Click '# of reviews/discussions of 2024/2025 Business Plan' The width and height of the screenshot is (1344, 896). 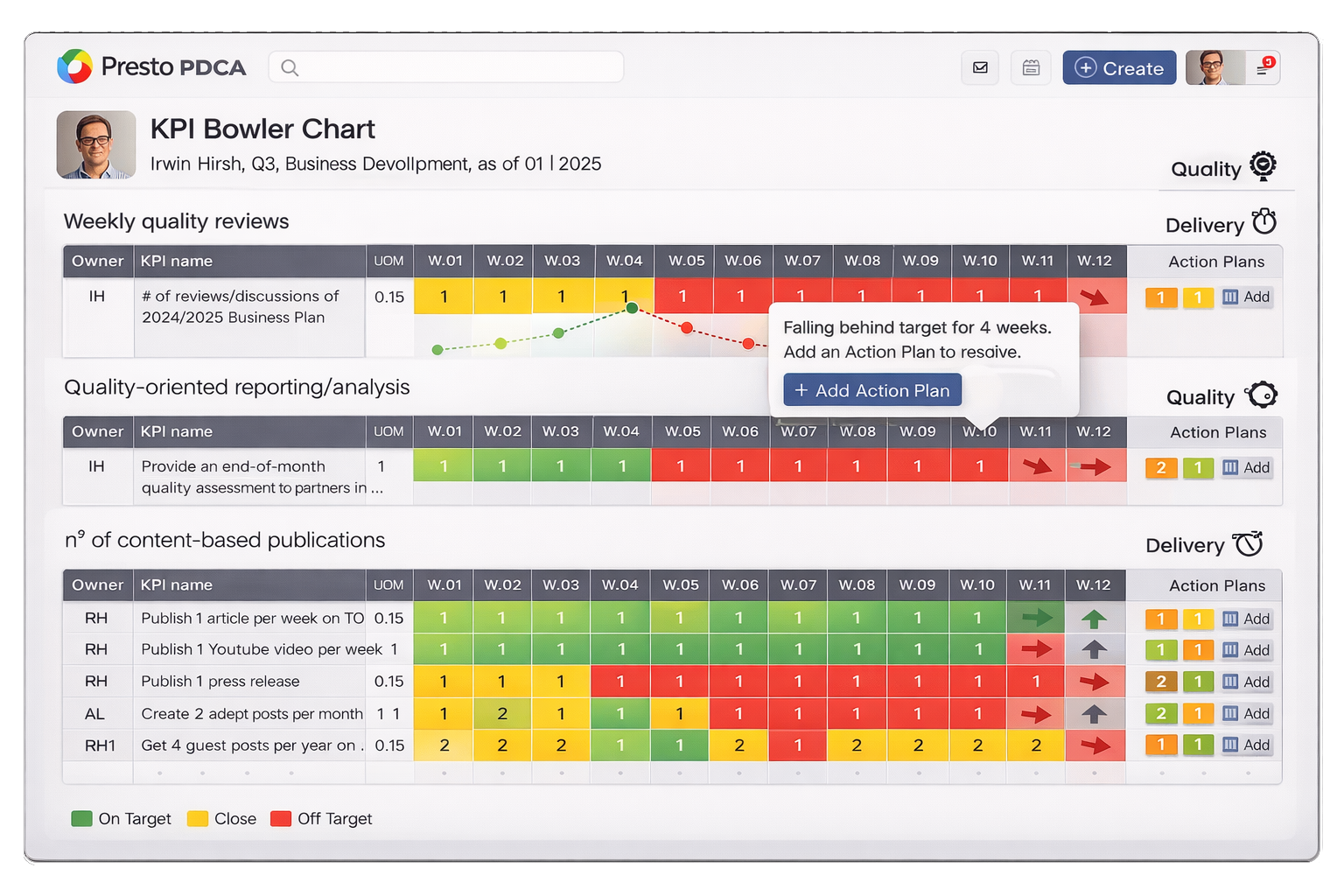coord(241,307)
